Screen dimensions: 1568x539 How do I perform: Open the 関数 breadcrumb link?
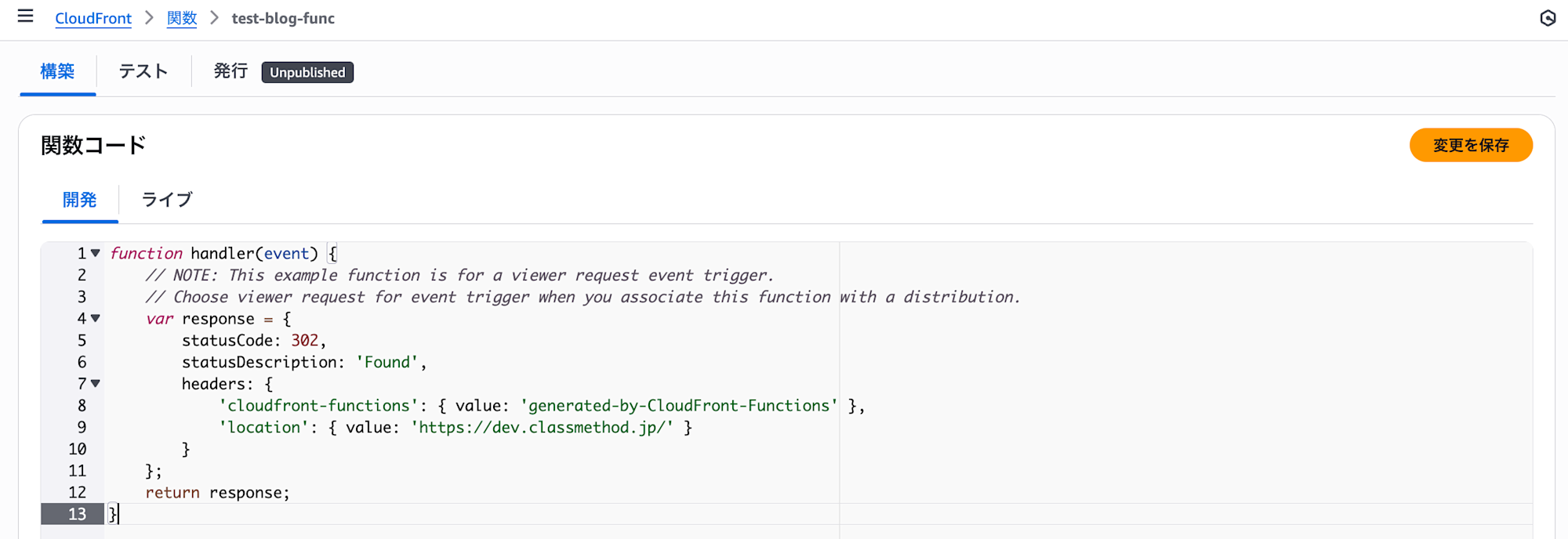(x=182, y=18)
